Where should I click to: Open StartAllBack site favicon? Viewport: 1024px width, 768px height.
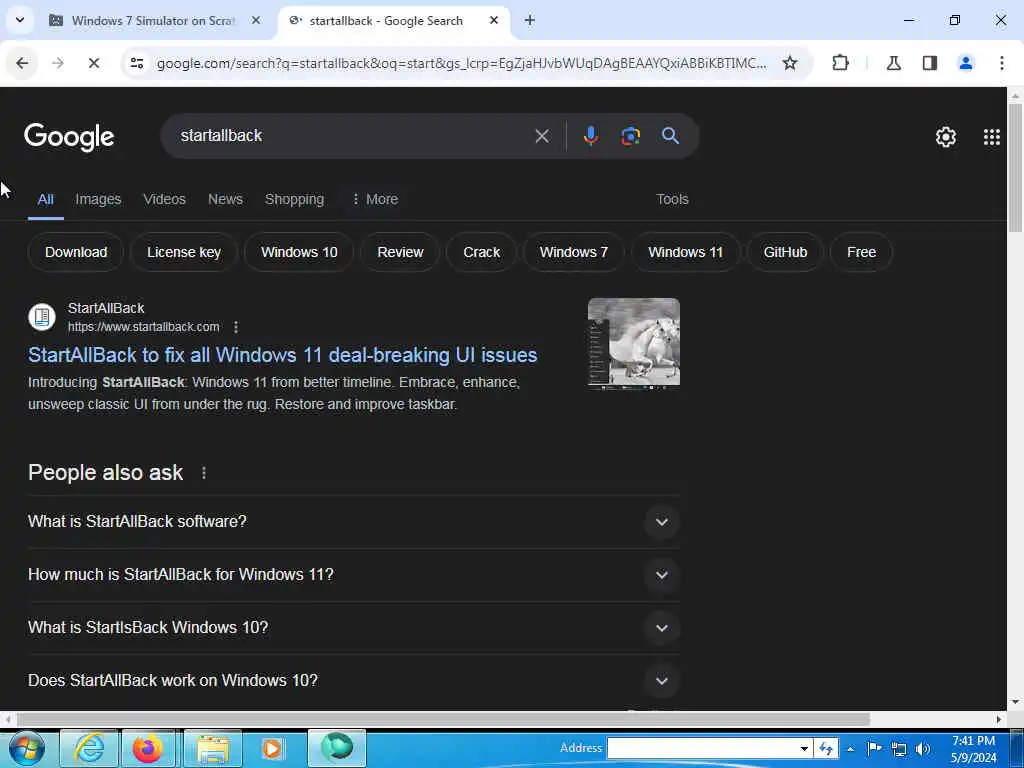click(x=42, y=317)
